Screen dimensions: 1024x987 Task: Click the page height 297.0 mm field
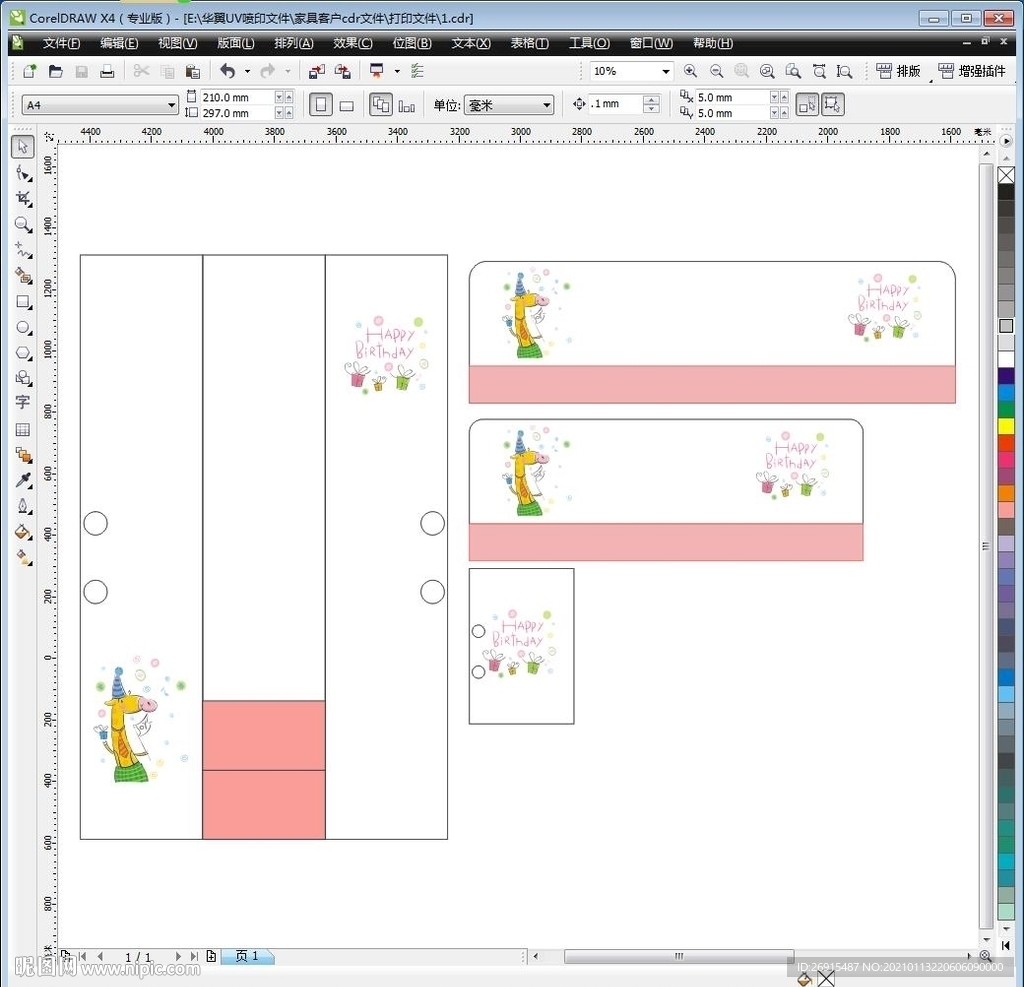(237, 113)
